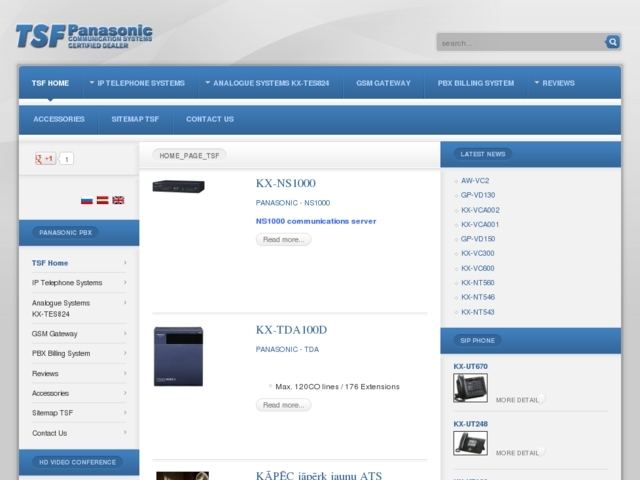Open the KX-VC300 latest news link
The height and width of the screenshot is (480, 640).
coord(477,253)
